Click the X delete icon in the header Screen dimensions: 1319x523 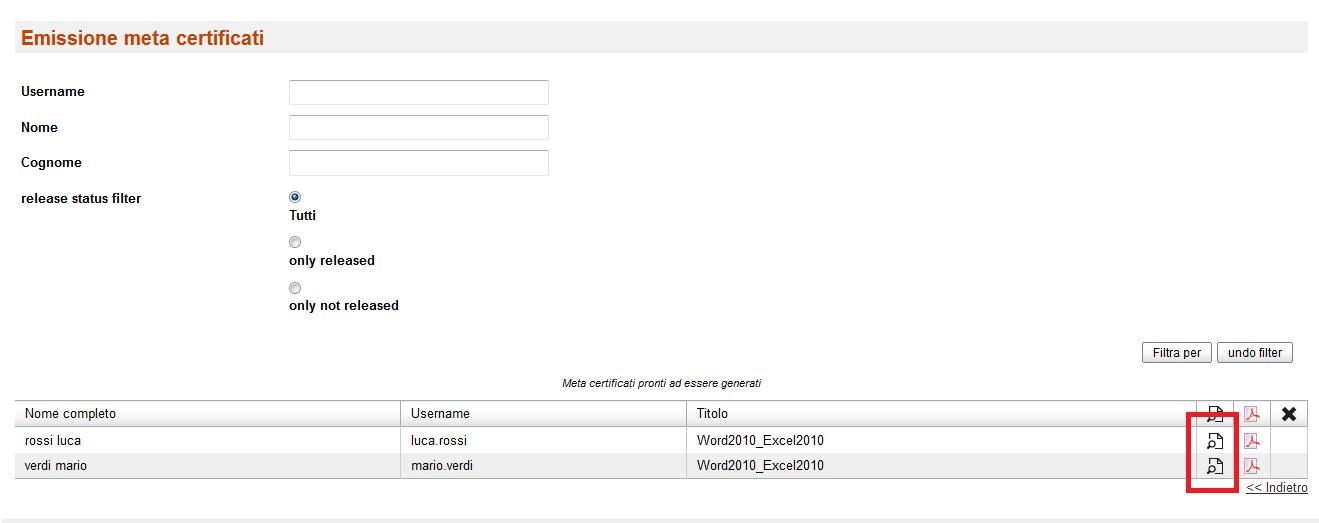coord(1289,414)
